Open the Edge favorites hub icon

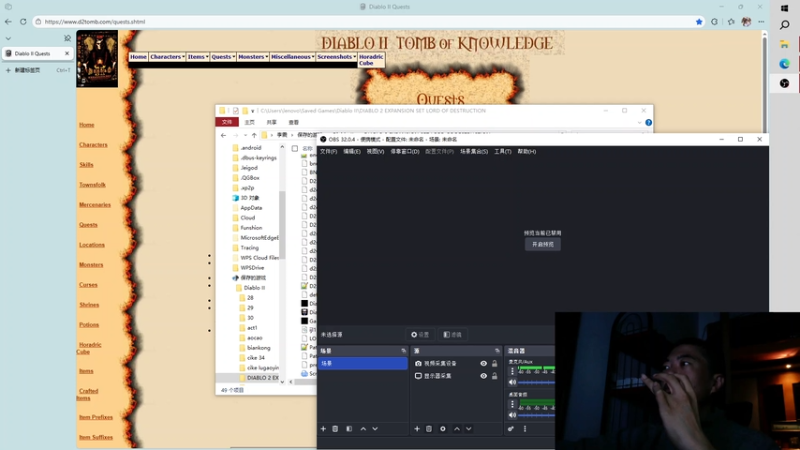coord(731,21)
